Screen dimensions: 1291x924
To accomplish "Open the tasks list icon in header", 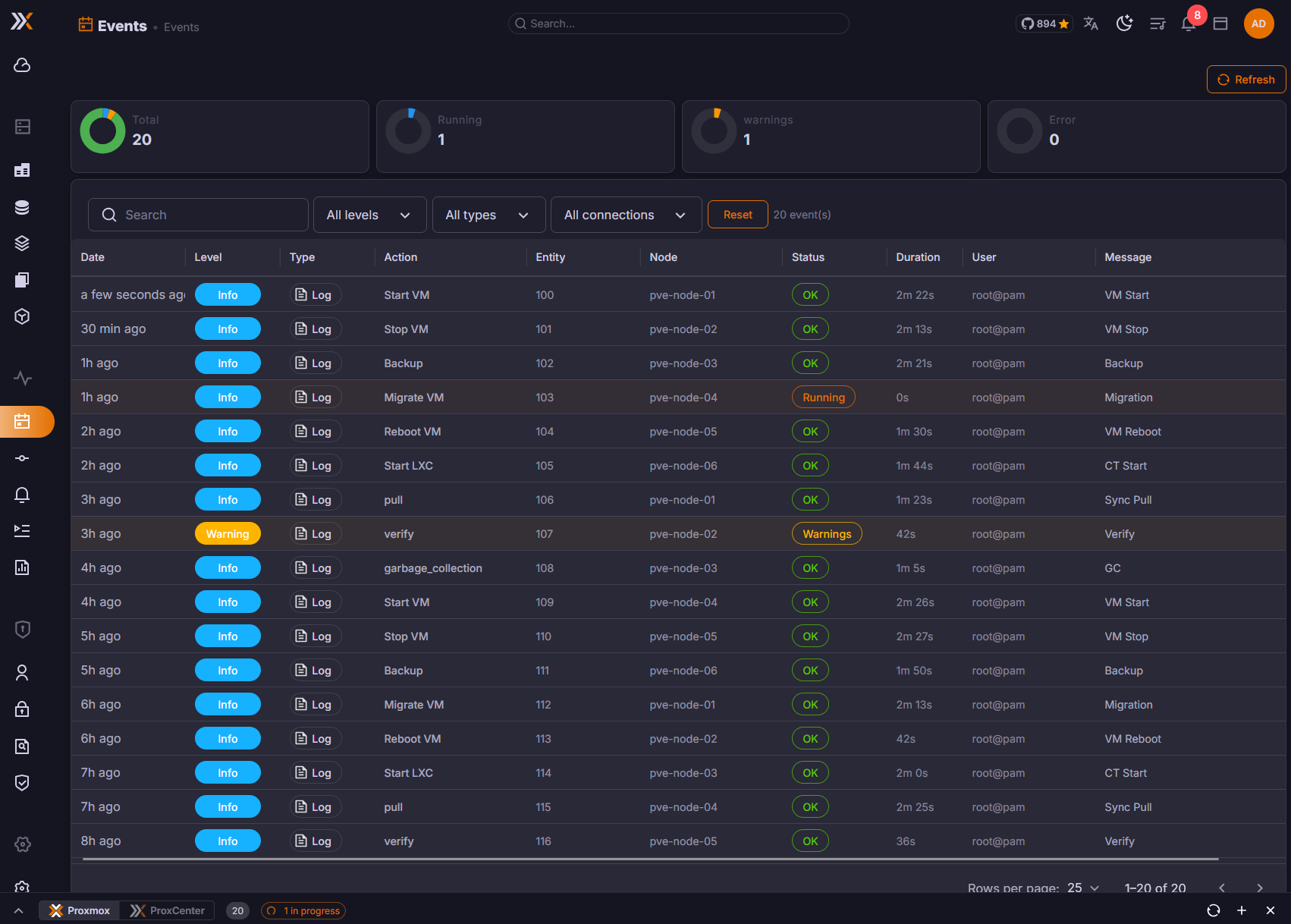I will pos(1158,24).
